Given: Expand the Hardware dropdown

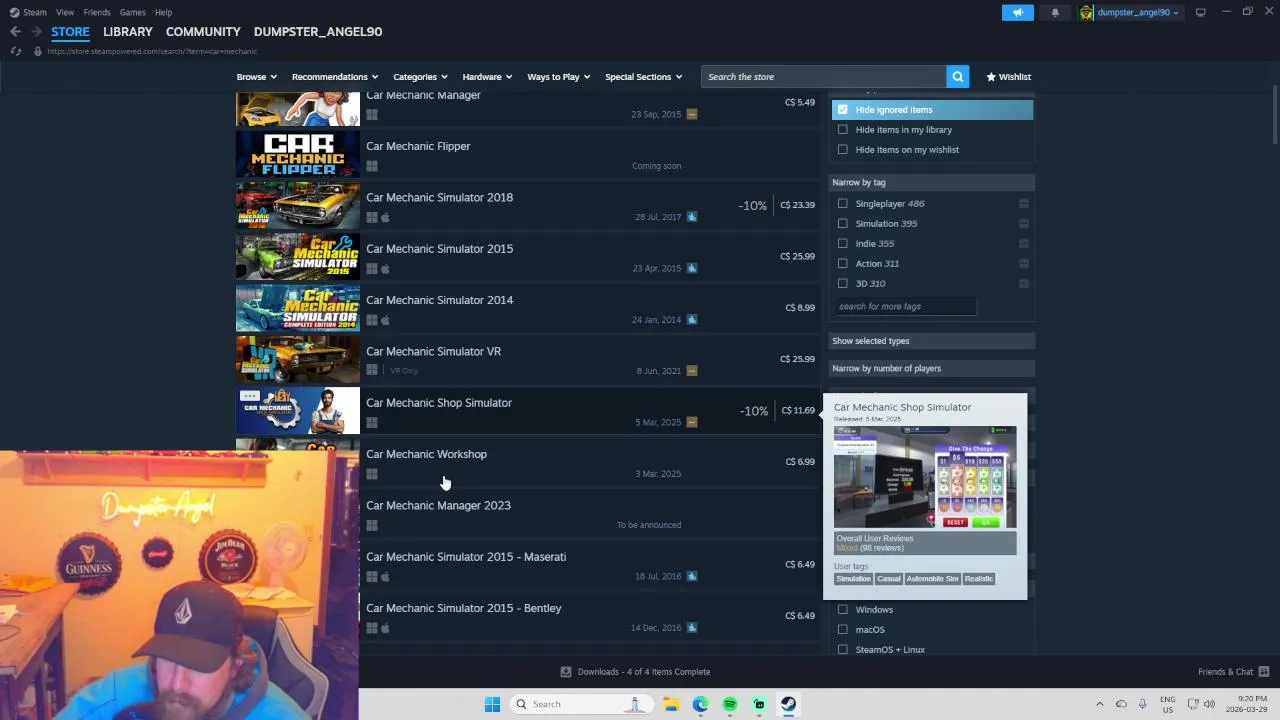Looking at the screenshot, I should pos(487,76).
